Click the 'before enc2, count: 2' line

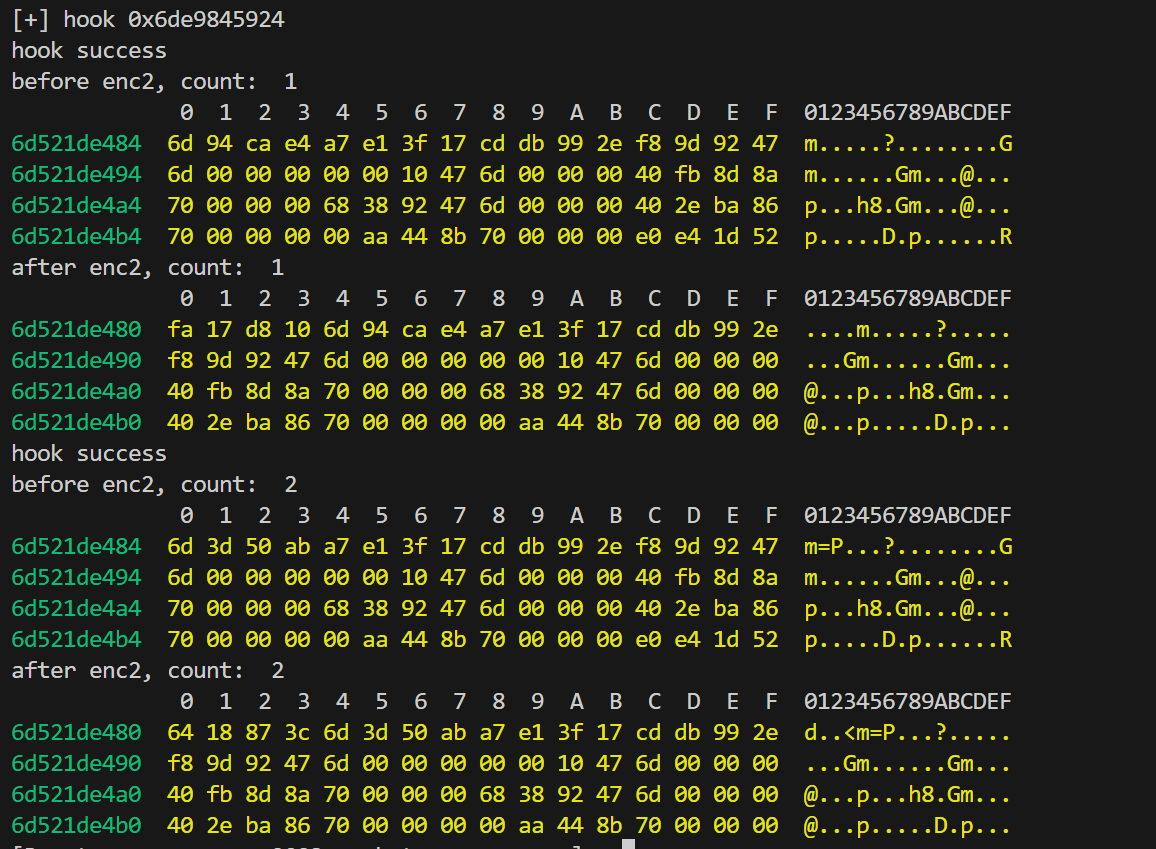[154, 484]
